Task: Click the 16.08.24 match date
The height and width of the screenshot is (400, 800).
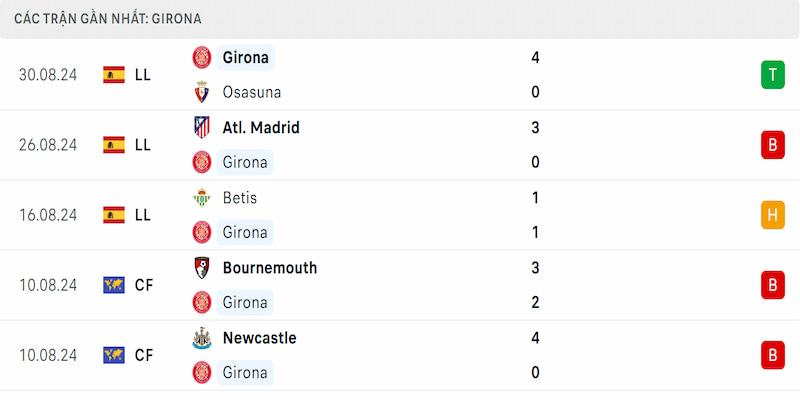Action: coord(48,215)
